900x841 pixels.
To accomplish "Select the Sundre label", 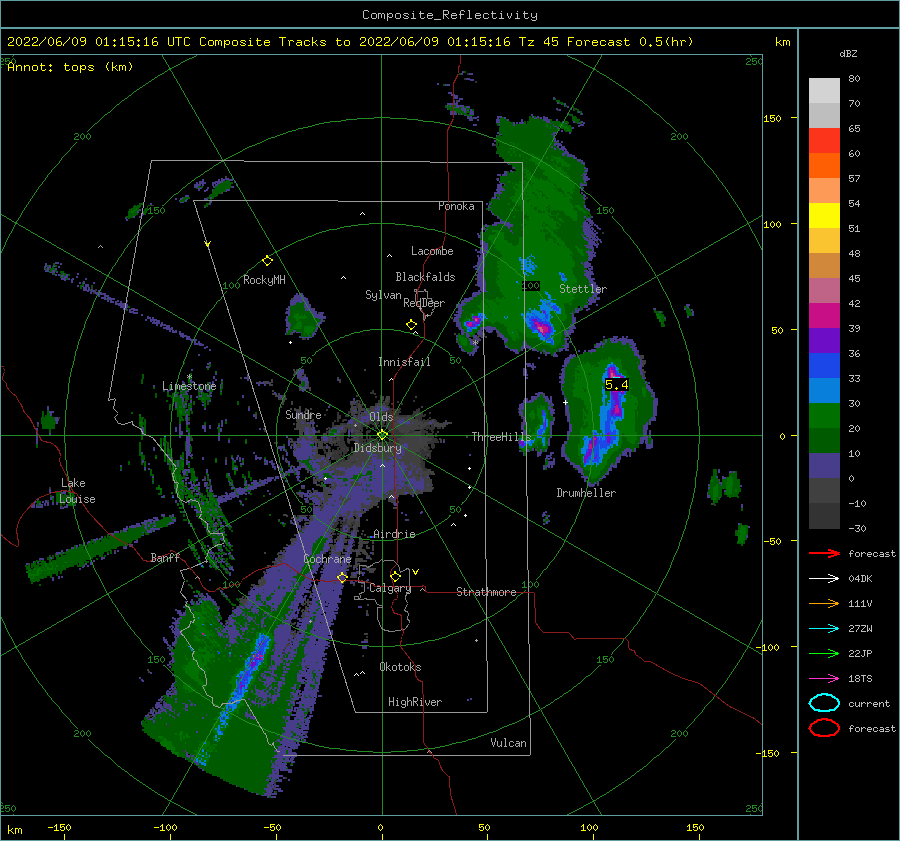I will click(x=304, y=414).
